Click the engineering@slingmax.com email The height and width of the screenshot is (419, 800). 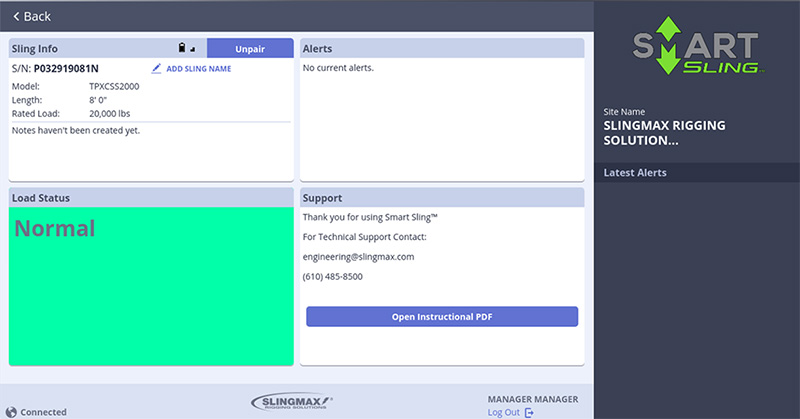pos(358,257)
